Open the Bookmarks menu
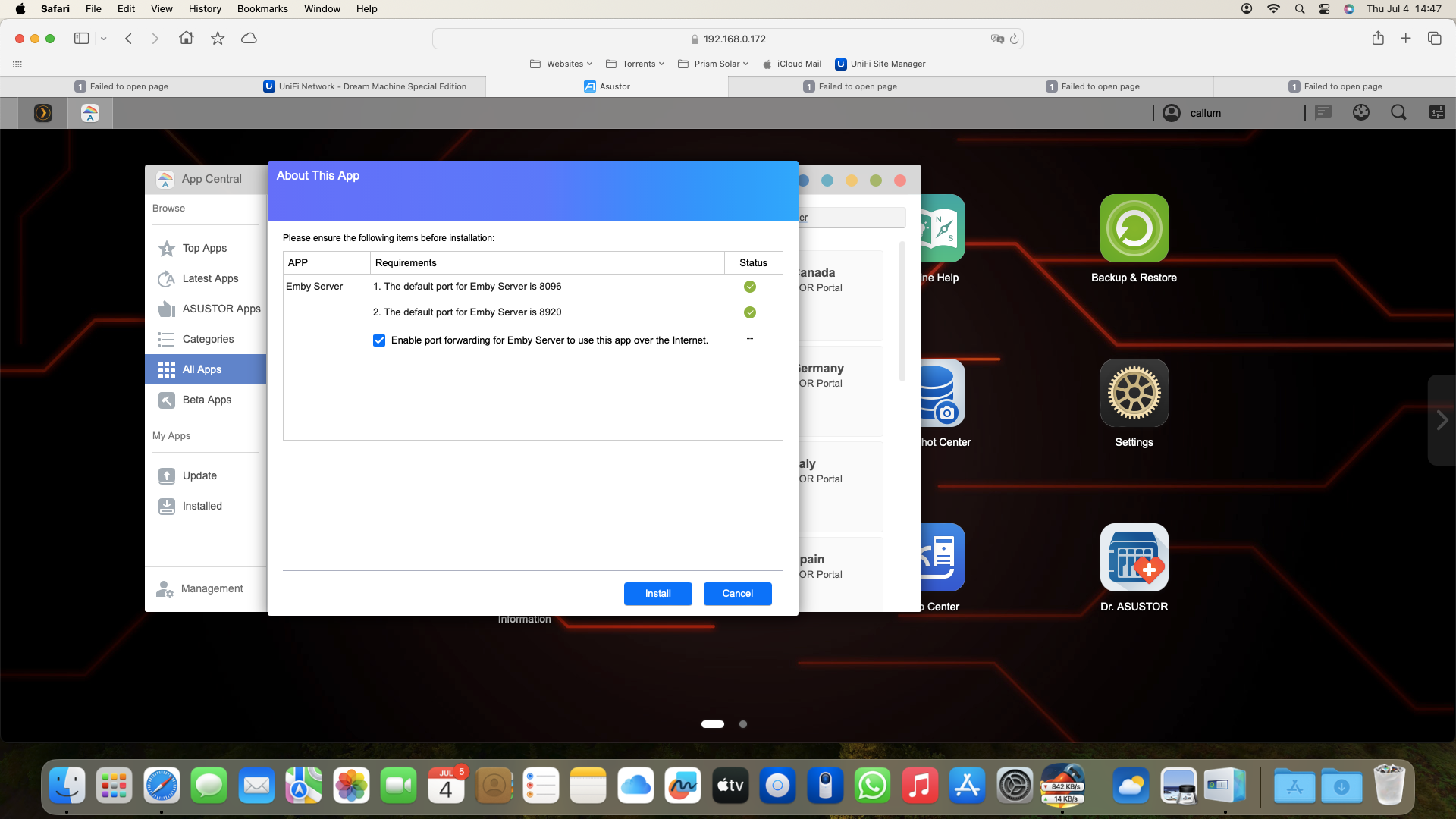This screenshot has width=1456, height=819. tap(262, 8)
